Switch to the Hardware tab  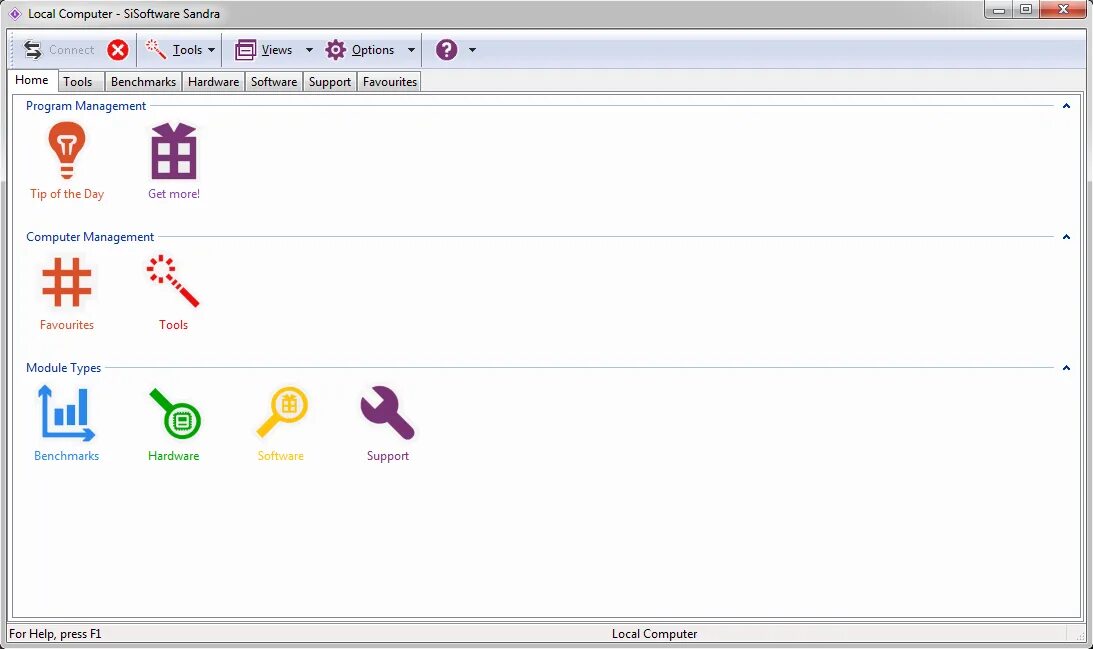(213, 82)
